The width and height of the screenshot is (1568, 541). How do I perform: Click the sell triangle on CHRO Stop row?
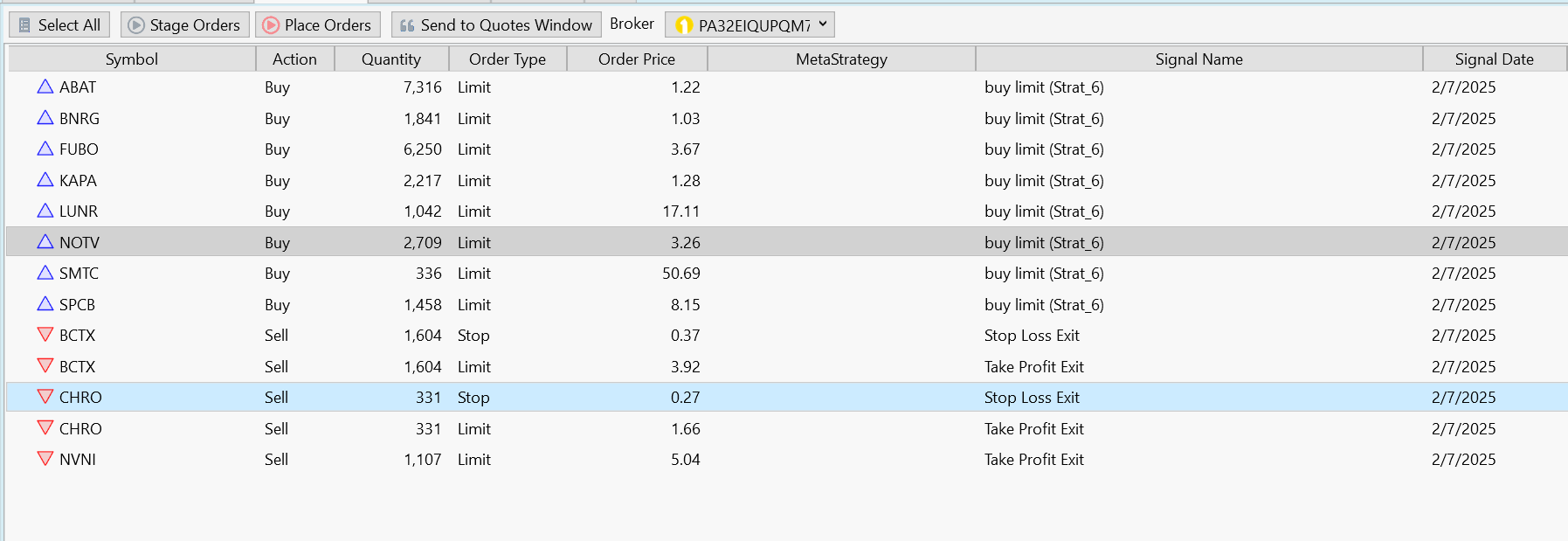tap(45, 397)
